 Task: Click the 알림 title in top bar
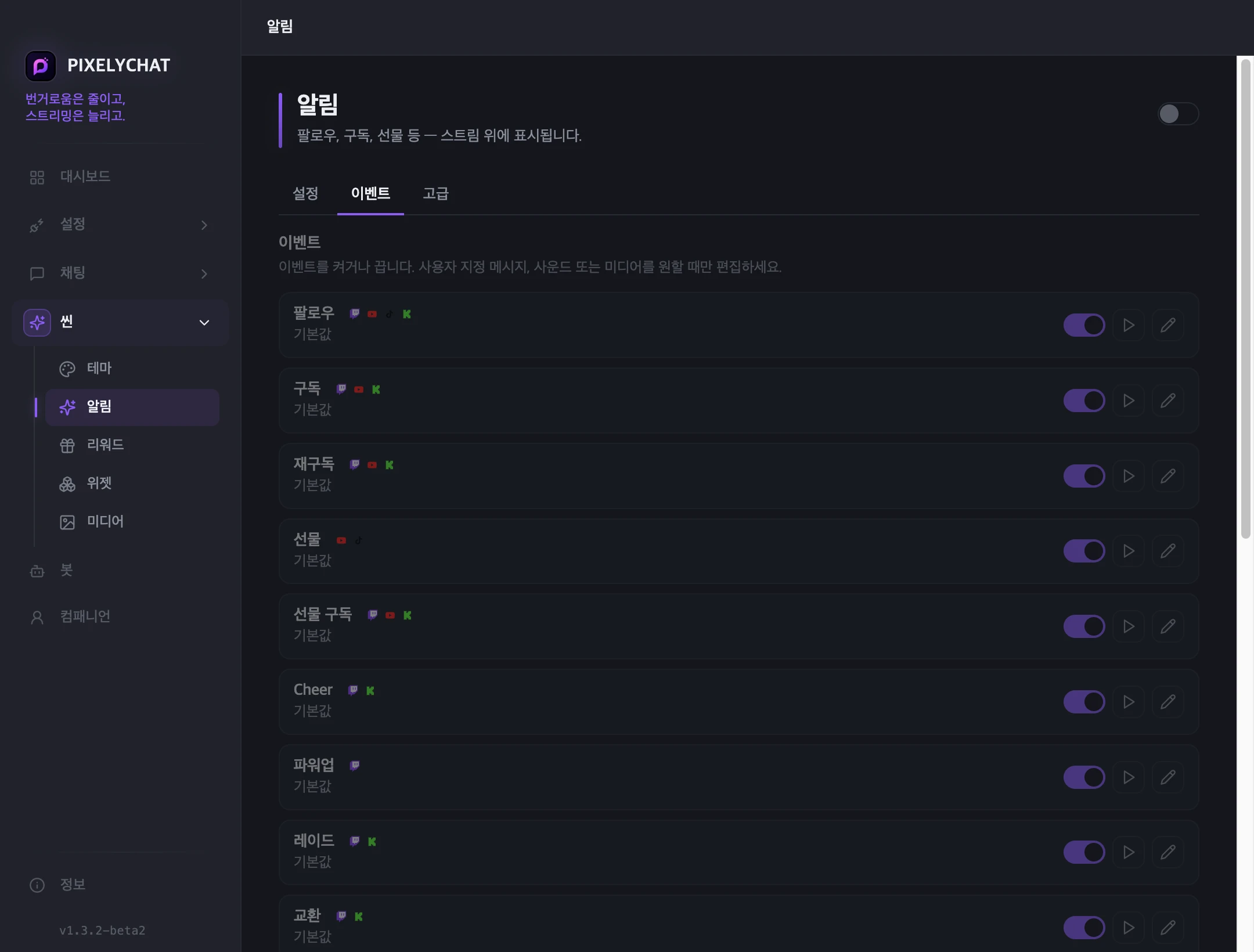(x=280, y=27)
